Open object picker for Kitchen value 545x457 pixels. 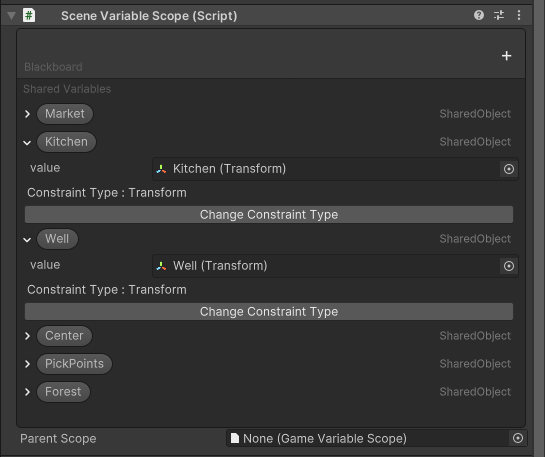509,169
